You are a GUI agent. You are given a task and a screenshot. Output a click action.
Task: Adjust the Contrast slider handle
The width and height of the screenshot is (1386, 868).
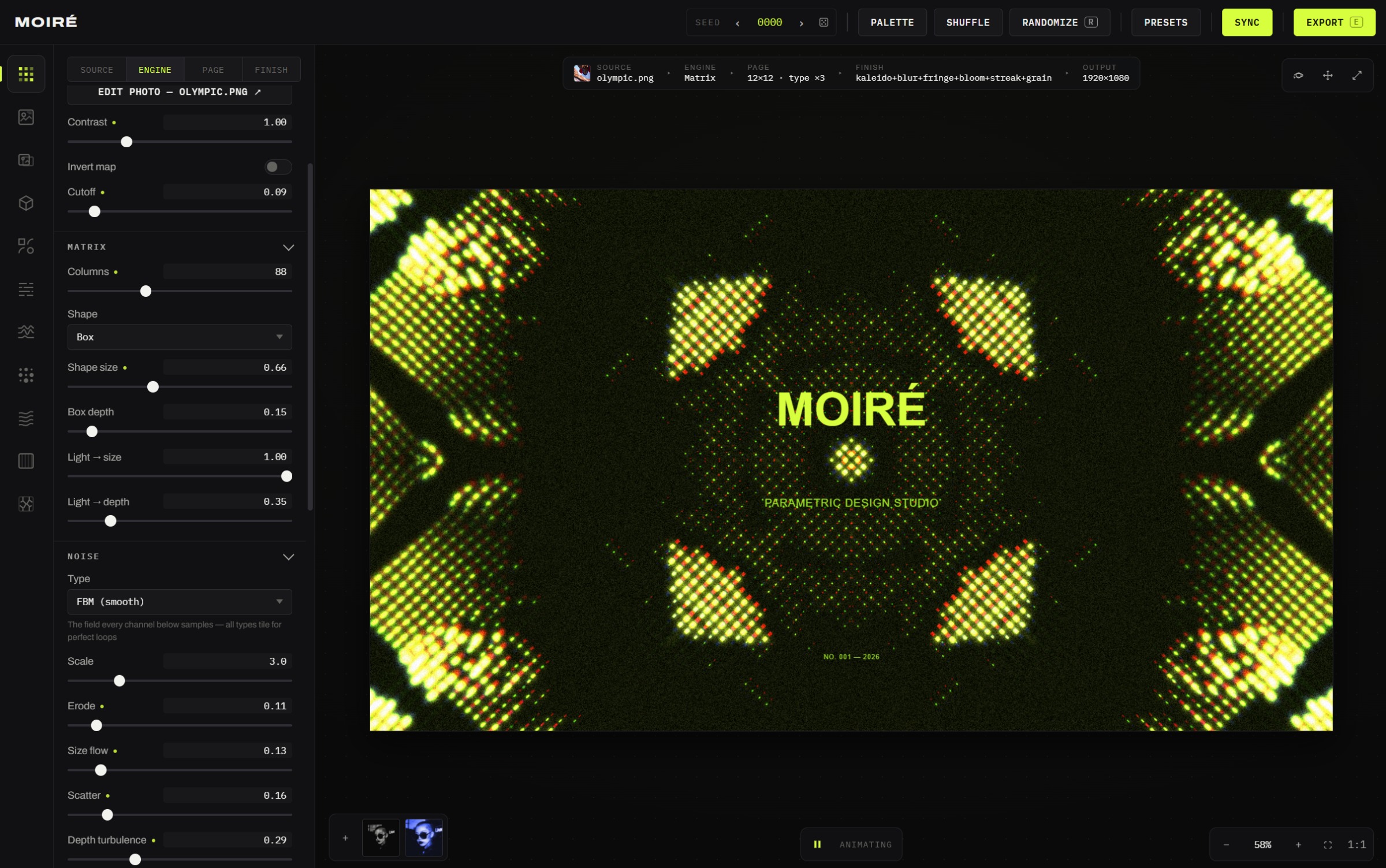tap(126, 142)
